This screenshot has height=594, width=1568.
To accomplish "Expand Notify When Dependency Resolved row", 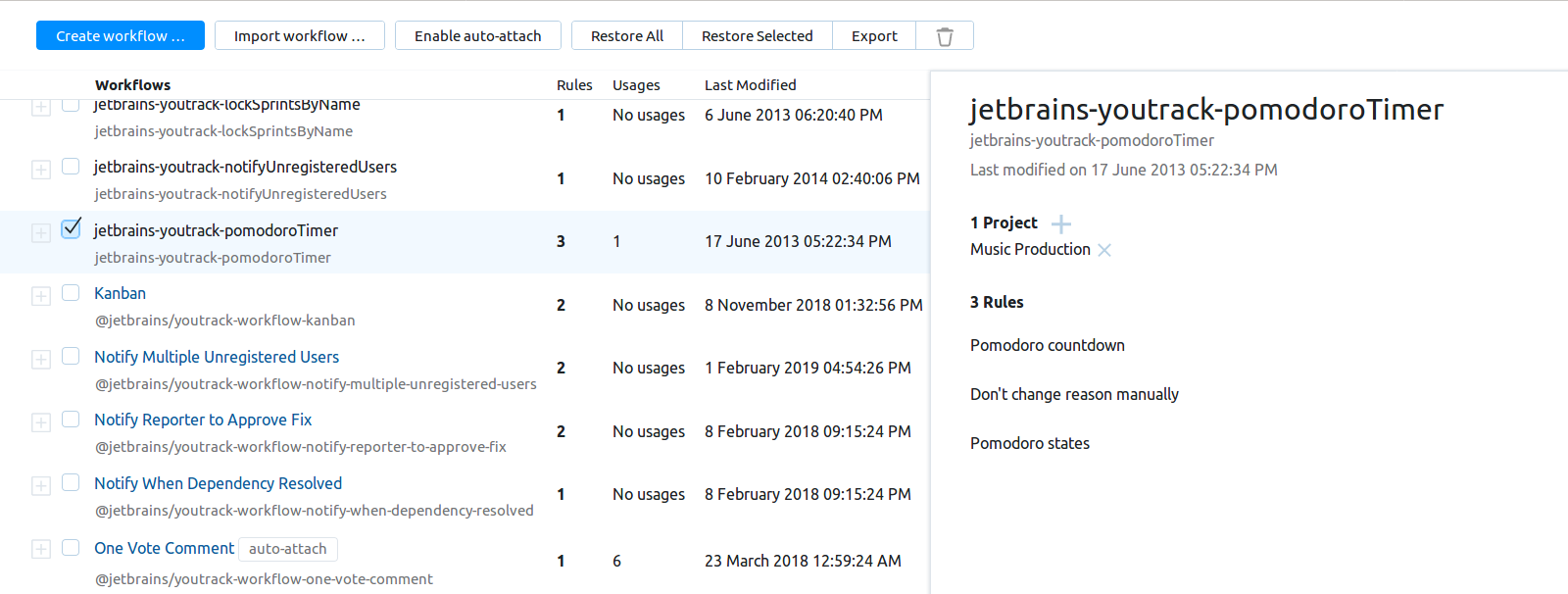I will (41, 486).
